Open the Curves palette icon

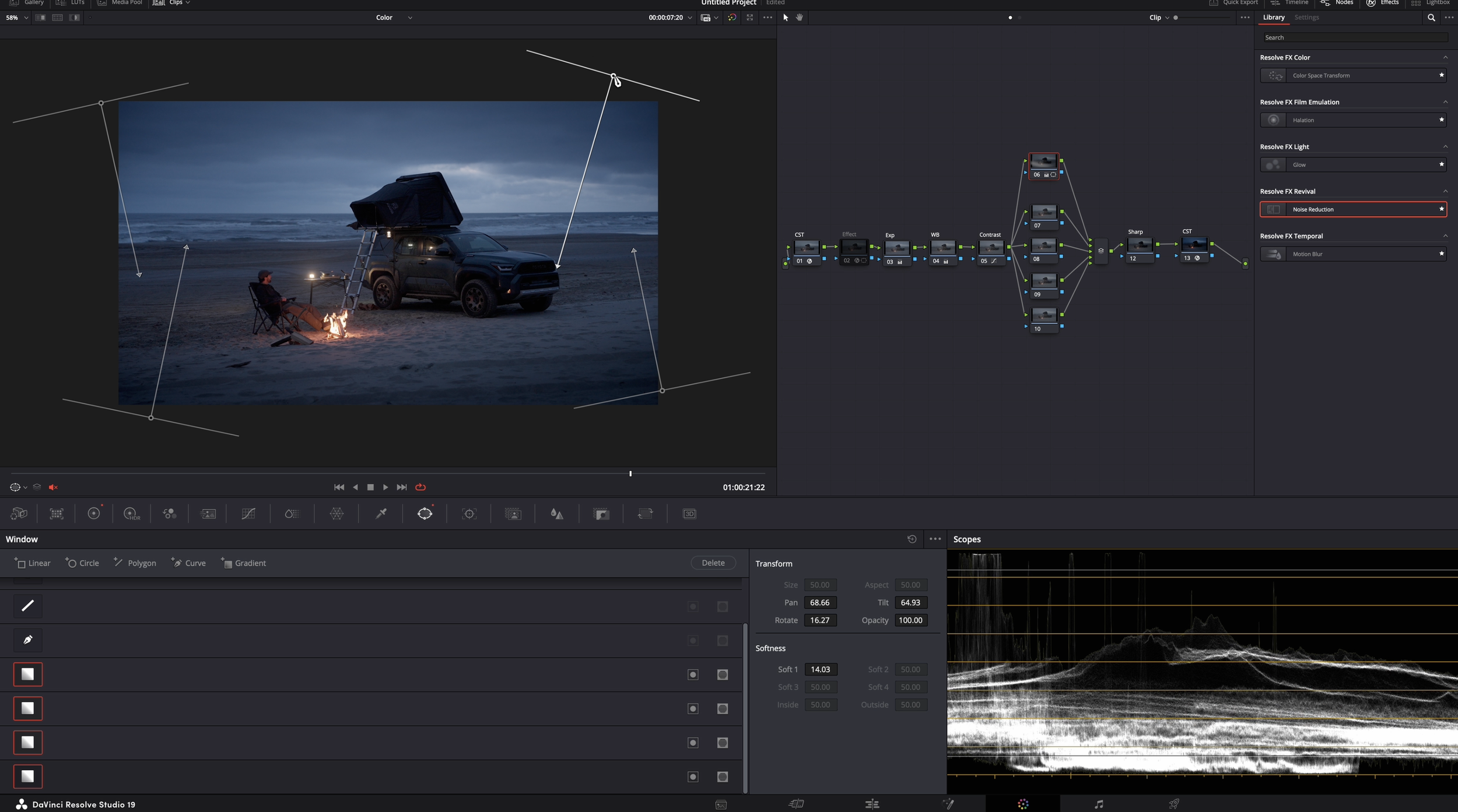(x=248, y=514)
